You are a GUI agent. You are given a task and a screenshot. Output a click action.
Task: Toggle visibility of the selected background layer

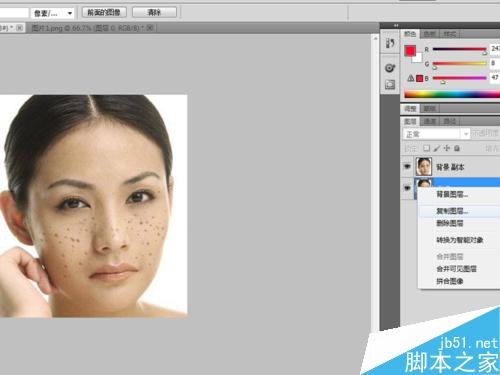pyautogui.click(x=407, y=188)
